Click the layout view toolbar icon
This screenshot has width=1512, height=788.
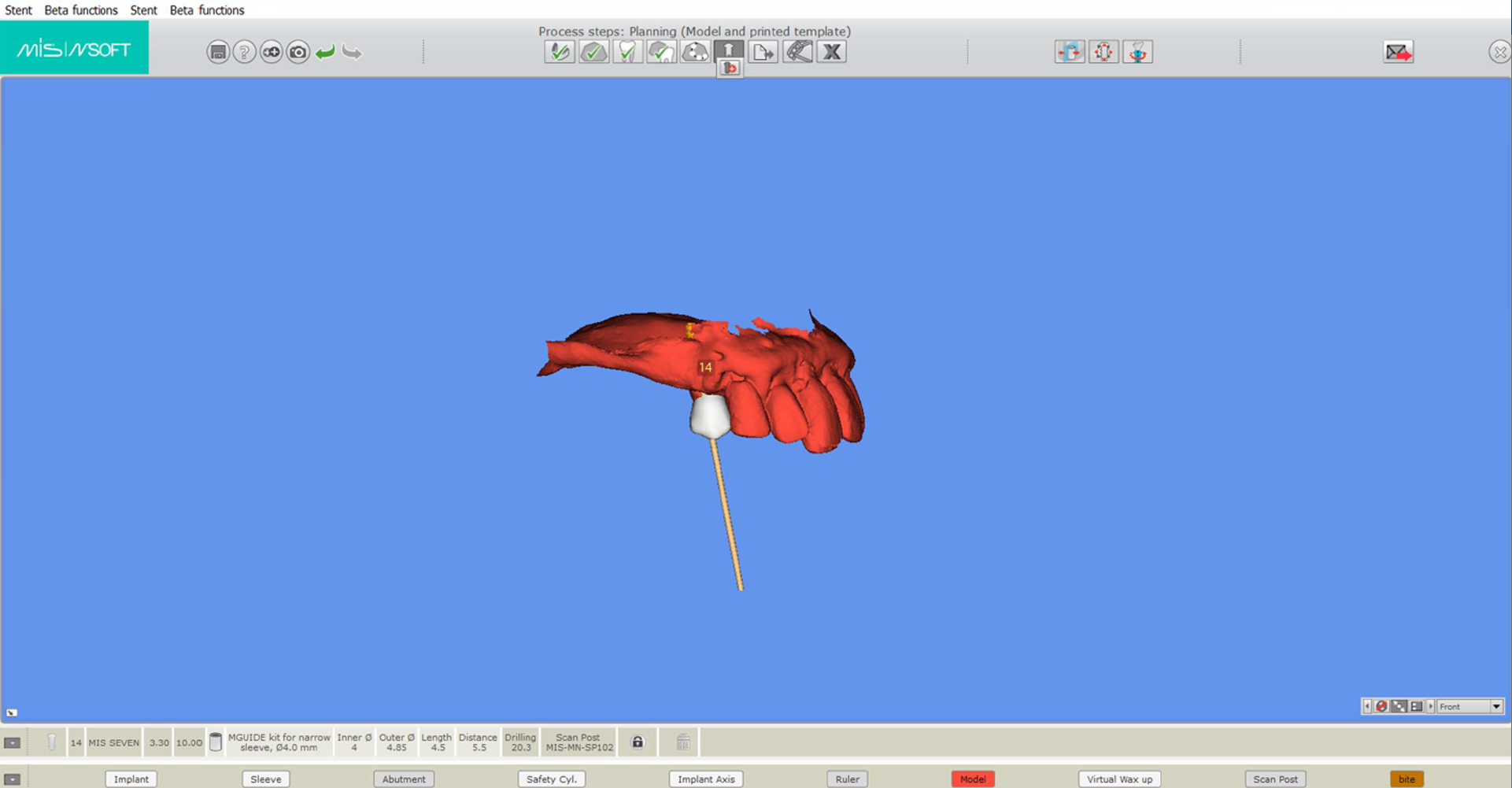[x=1416, y=706]
